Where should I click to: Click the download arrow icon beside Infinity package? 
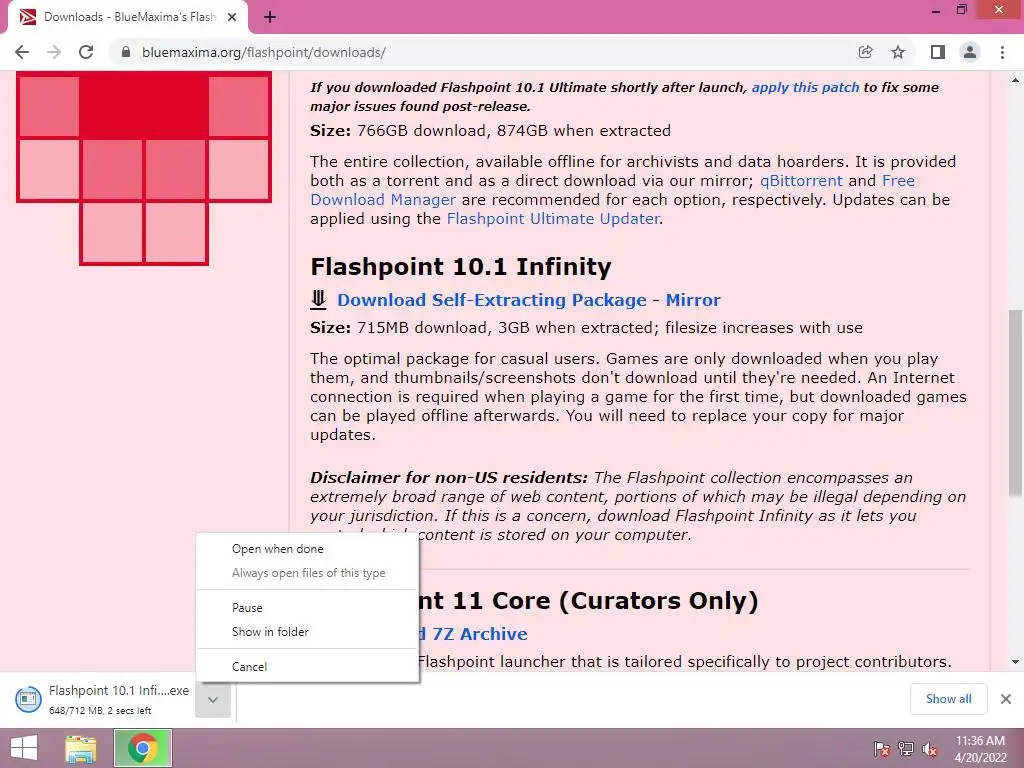[318, 300]
